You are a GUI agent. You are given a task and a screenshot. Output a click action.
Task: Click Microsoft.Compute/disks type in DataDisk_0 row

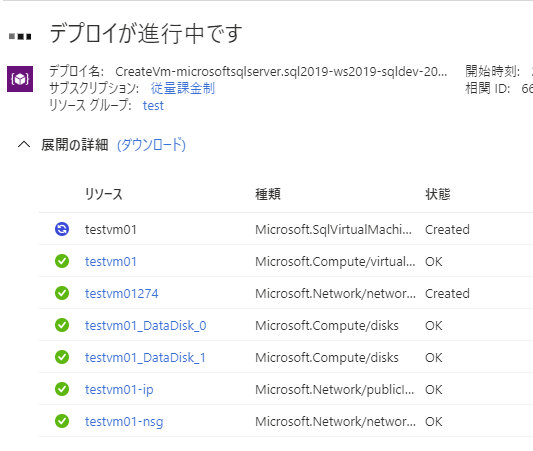[x=327, y=326]
